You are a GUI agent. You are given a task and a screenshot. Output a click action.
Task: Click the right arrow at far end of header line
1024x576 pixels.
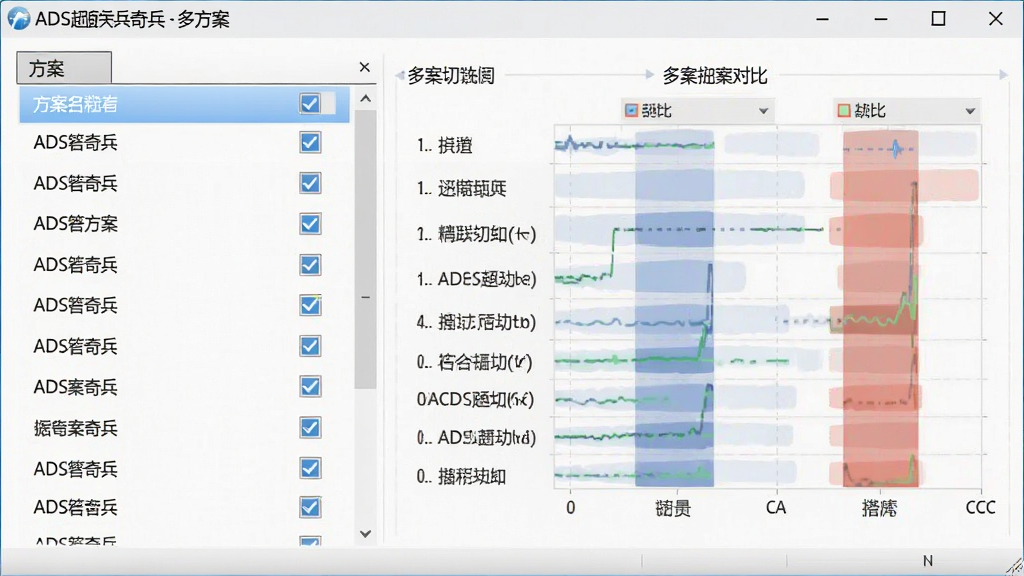[x=1004, y=75]
